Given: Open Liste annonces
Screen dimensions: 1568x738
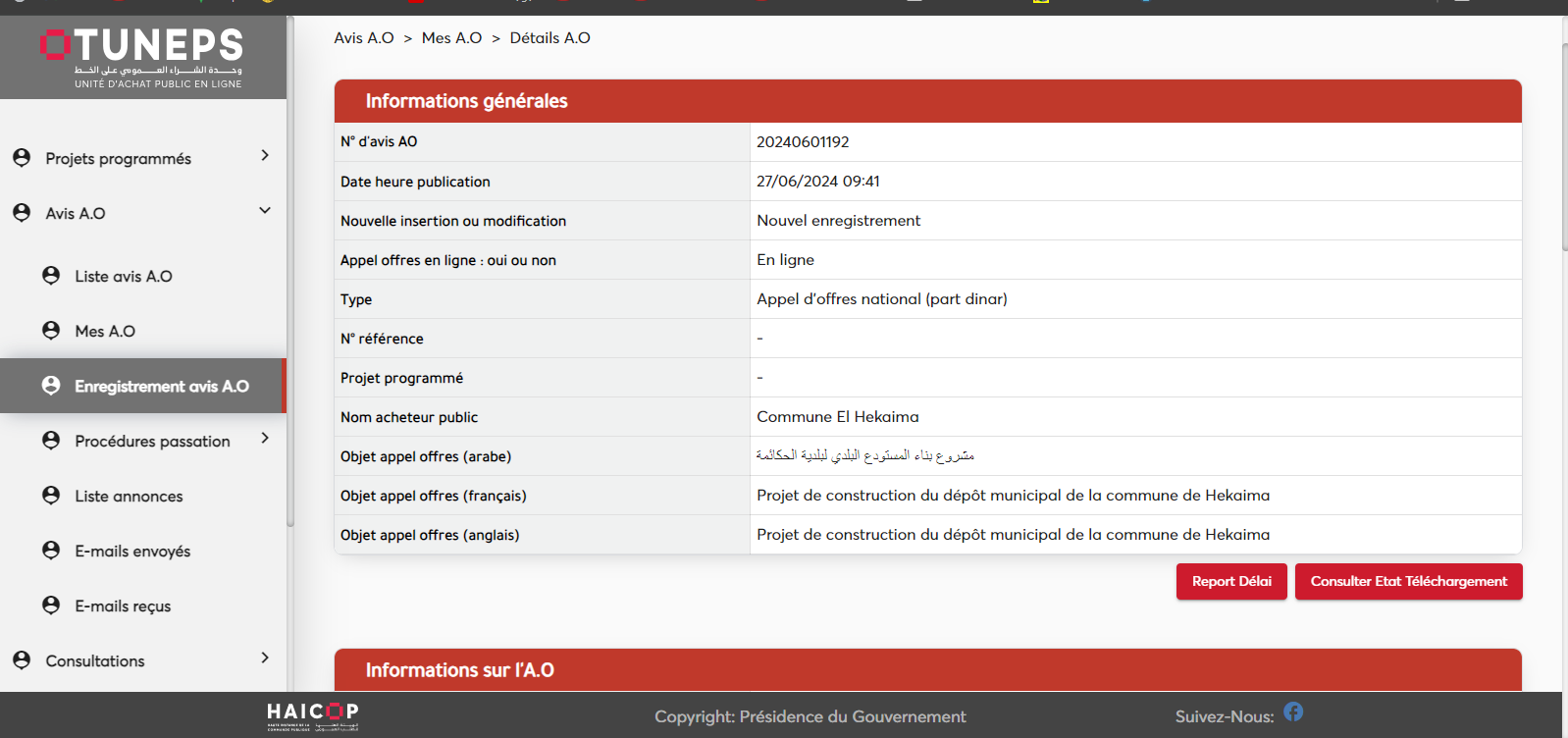Looking at the screenshot, I should pyautogui.click(x=129, y=497).
